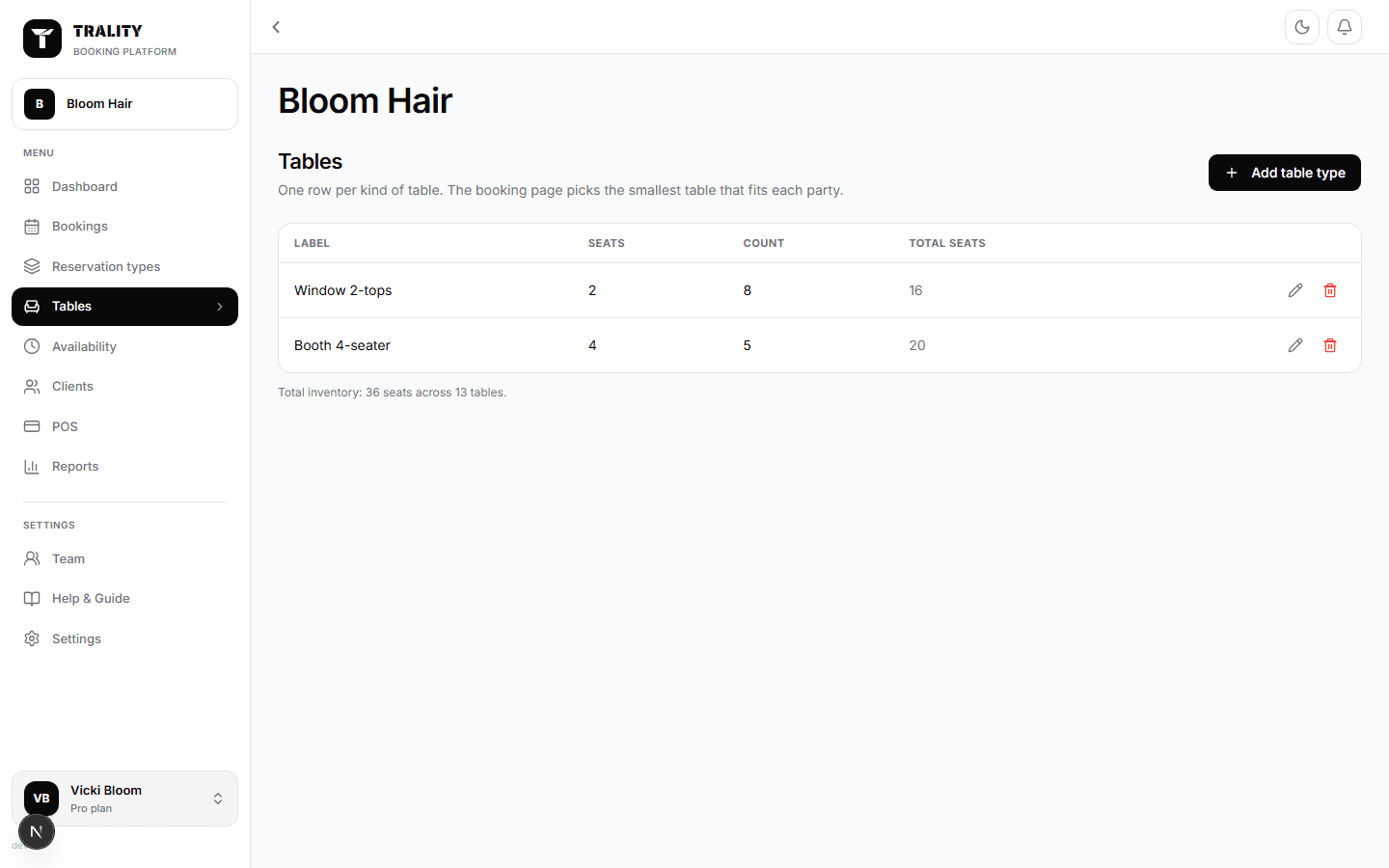The height and width of the screenshot is (868, 1389).
Task: Open the Bloom Hair business selector
Action: [124, 104]
